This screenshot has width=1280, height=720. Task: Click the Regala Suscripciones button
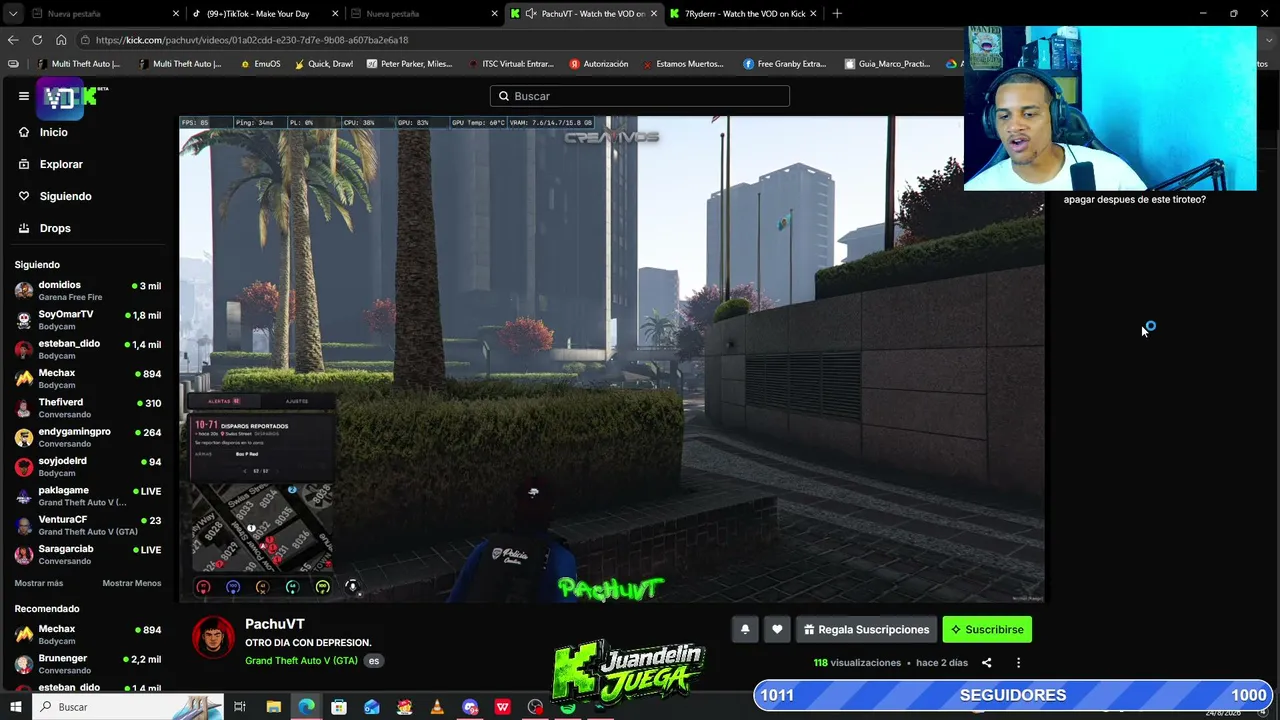click(866, 629)
